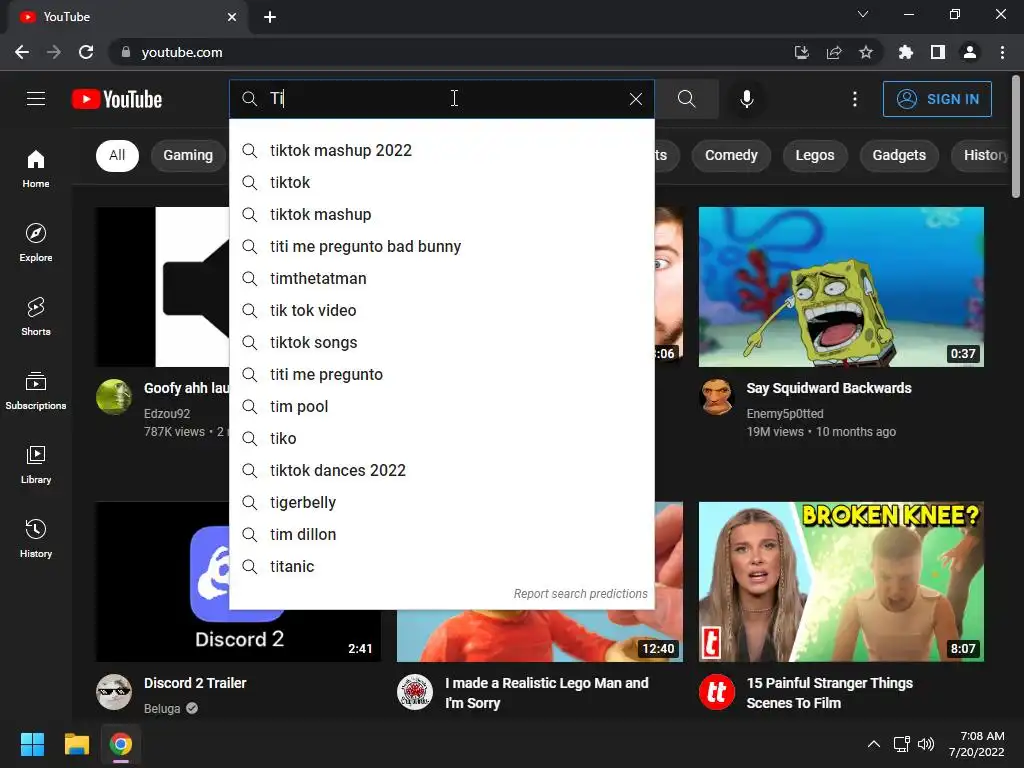Open Explore in the sidebar
Screen dimensions: 1024x768
[x=36, y=243]
